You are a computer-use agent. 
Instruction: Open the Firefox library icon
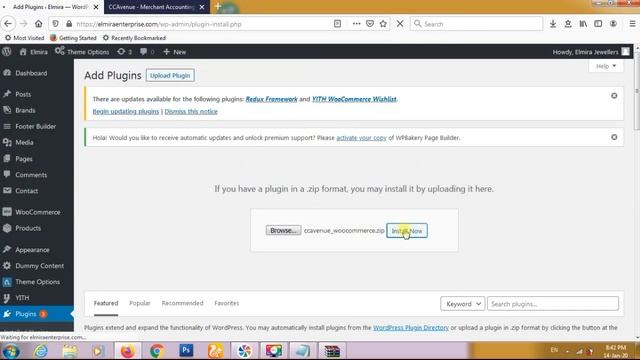coord(583,24)
